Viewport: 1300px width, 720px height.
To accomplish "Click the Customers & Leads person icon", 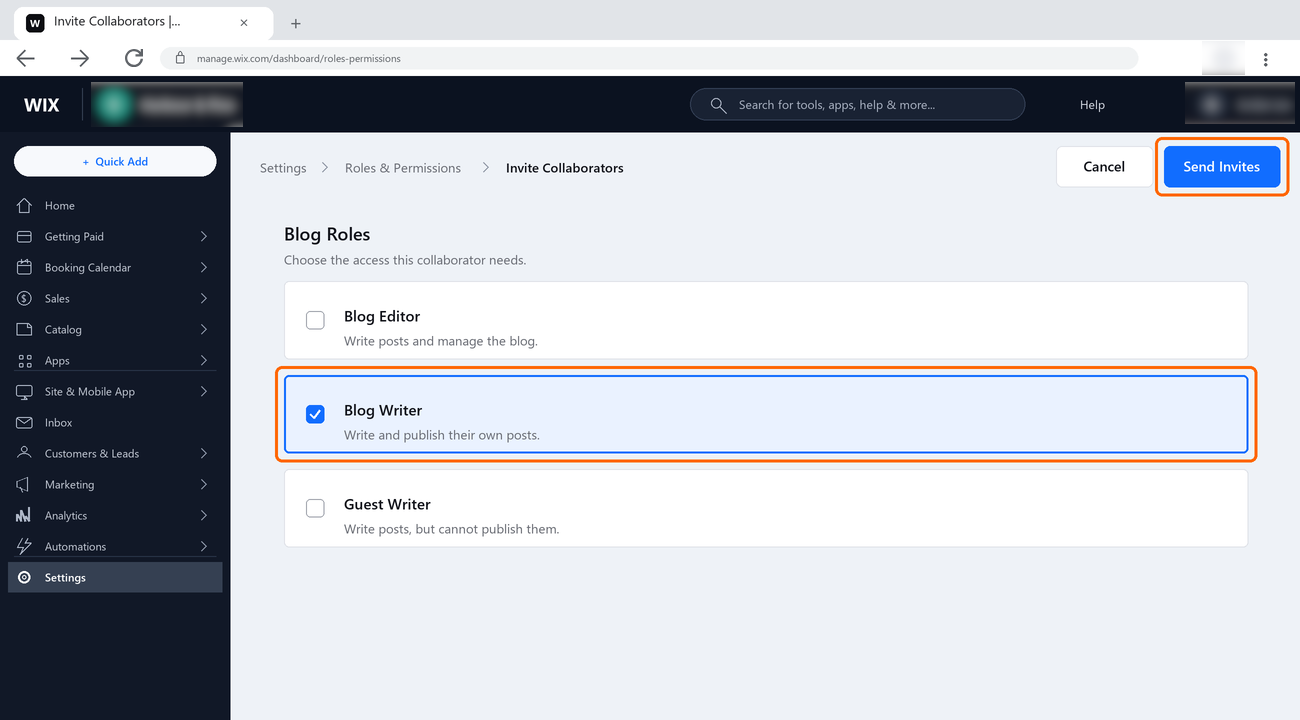I will point(25,454).
